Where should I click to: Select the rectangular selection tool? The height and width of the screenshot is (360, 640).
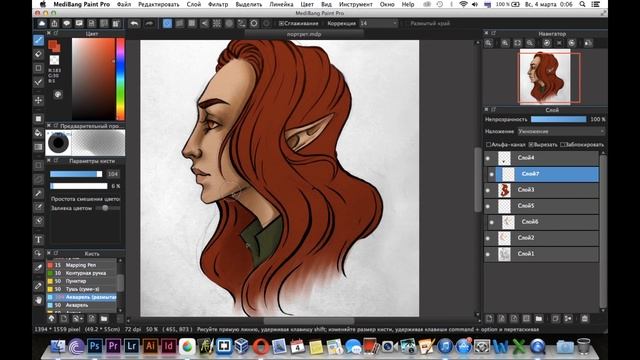[38, 165]
